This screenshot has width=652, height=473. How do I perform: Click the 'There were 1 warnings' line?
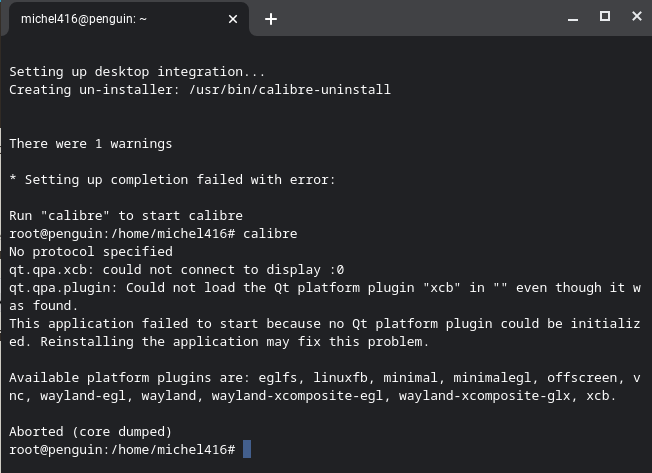pos(90,144)
